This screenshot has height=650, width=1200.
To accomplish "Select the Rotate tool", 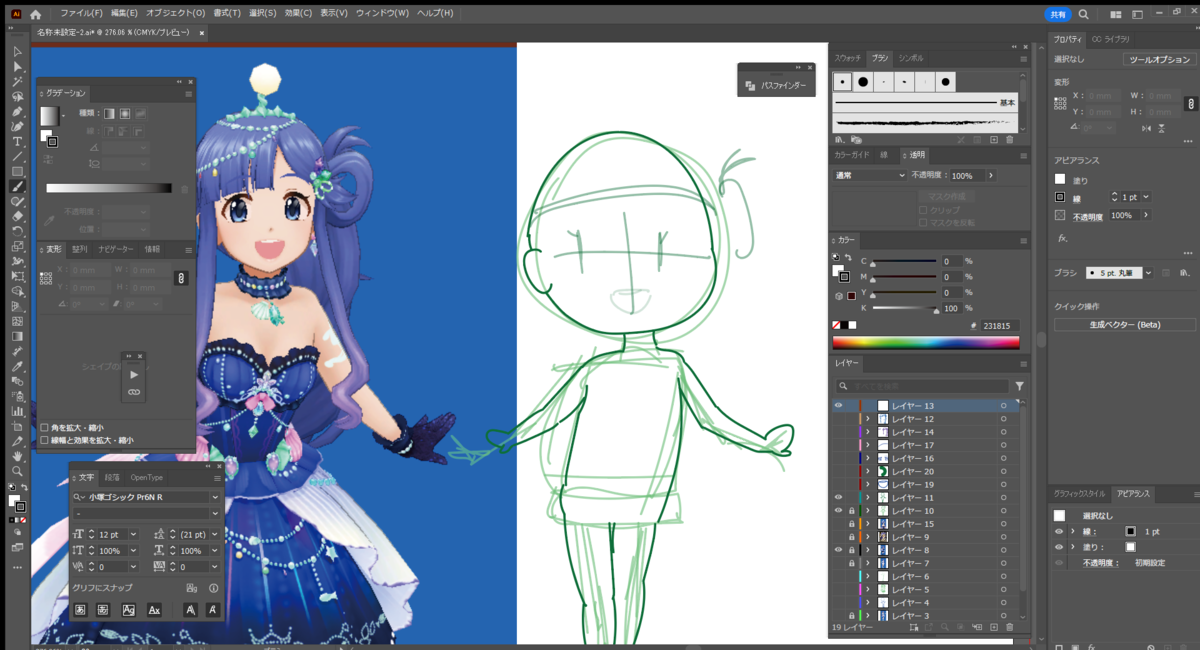I will point(18,231).
